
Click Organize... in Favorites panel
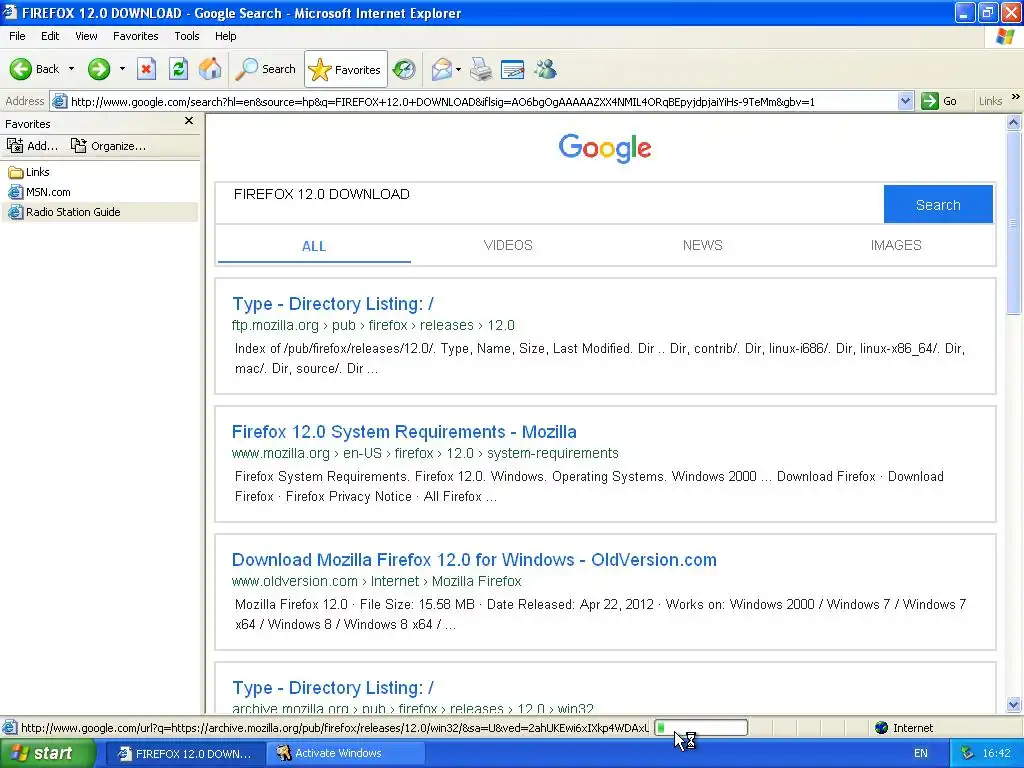[108, 146]
